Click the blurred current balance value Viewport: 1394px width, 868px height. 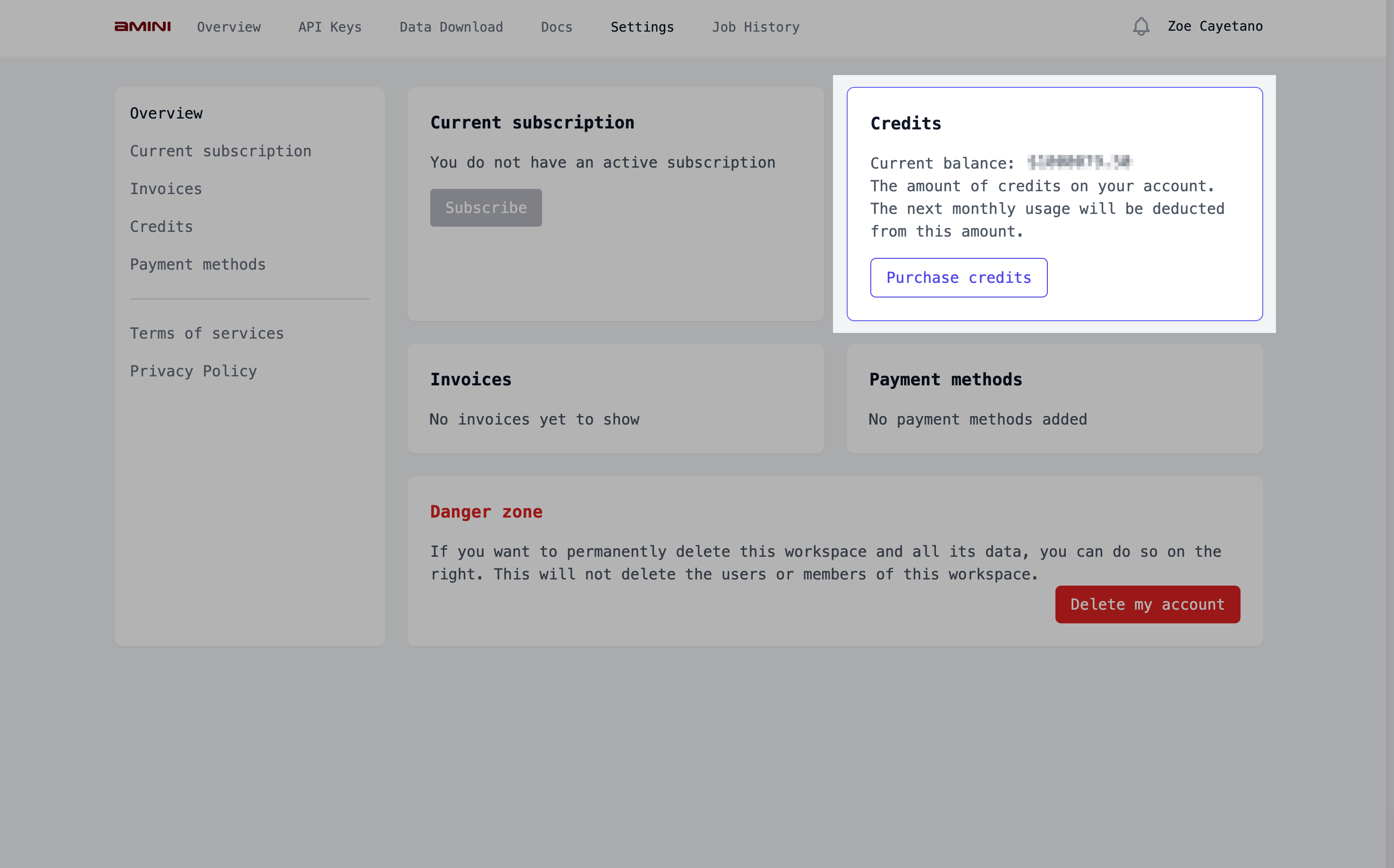click(x=1079, y=162)
